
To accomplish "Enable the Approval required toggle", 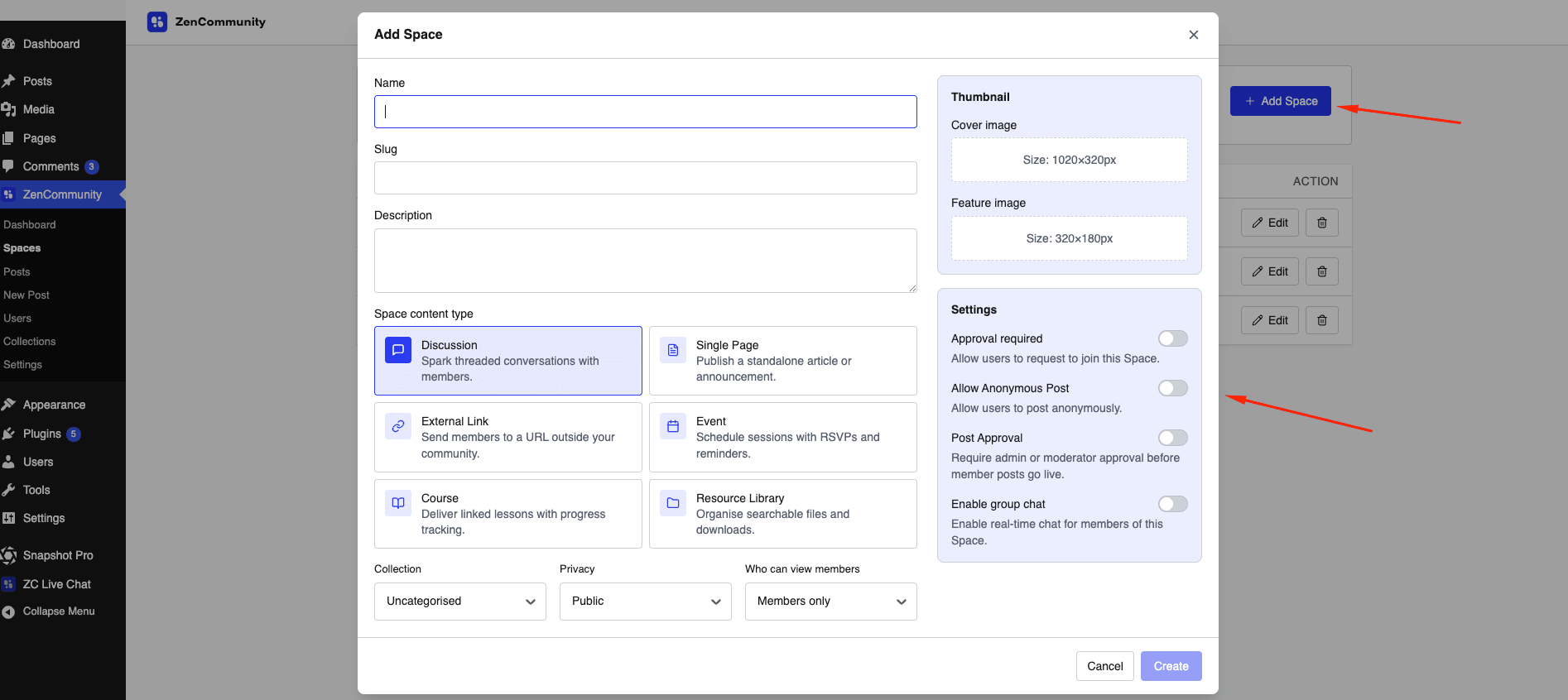I will (1173, 338).
